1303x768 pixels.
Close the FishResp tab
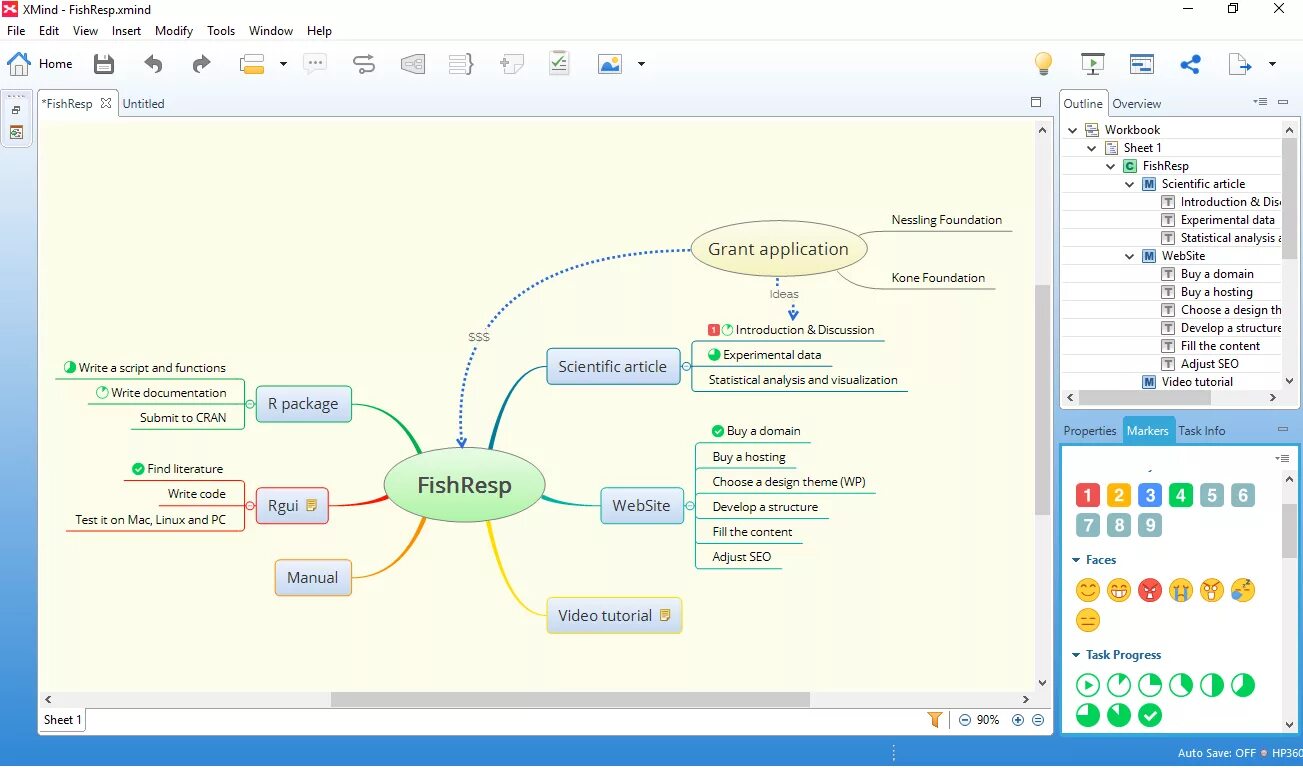[x=106, y=103]
